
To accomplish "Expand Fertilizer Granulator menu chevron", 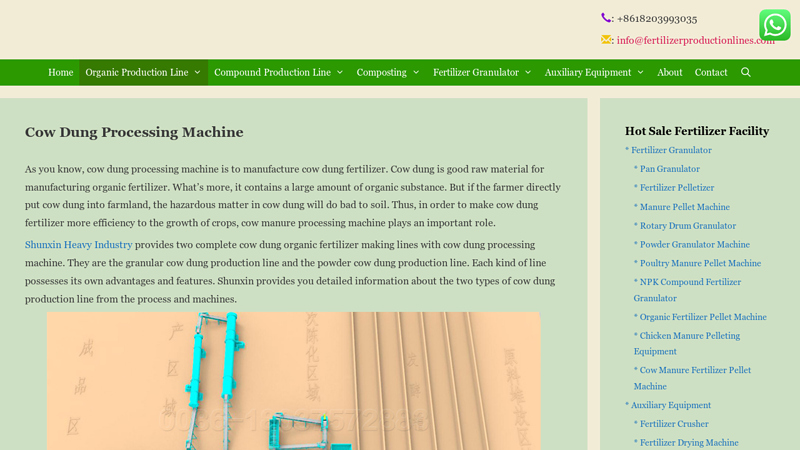I will pos(528,72).
